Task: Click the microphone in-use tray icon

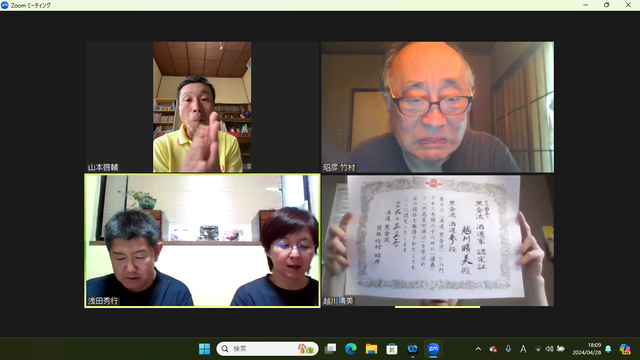Action: 508,349
